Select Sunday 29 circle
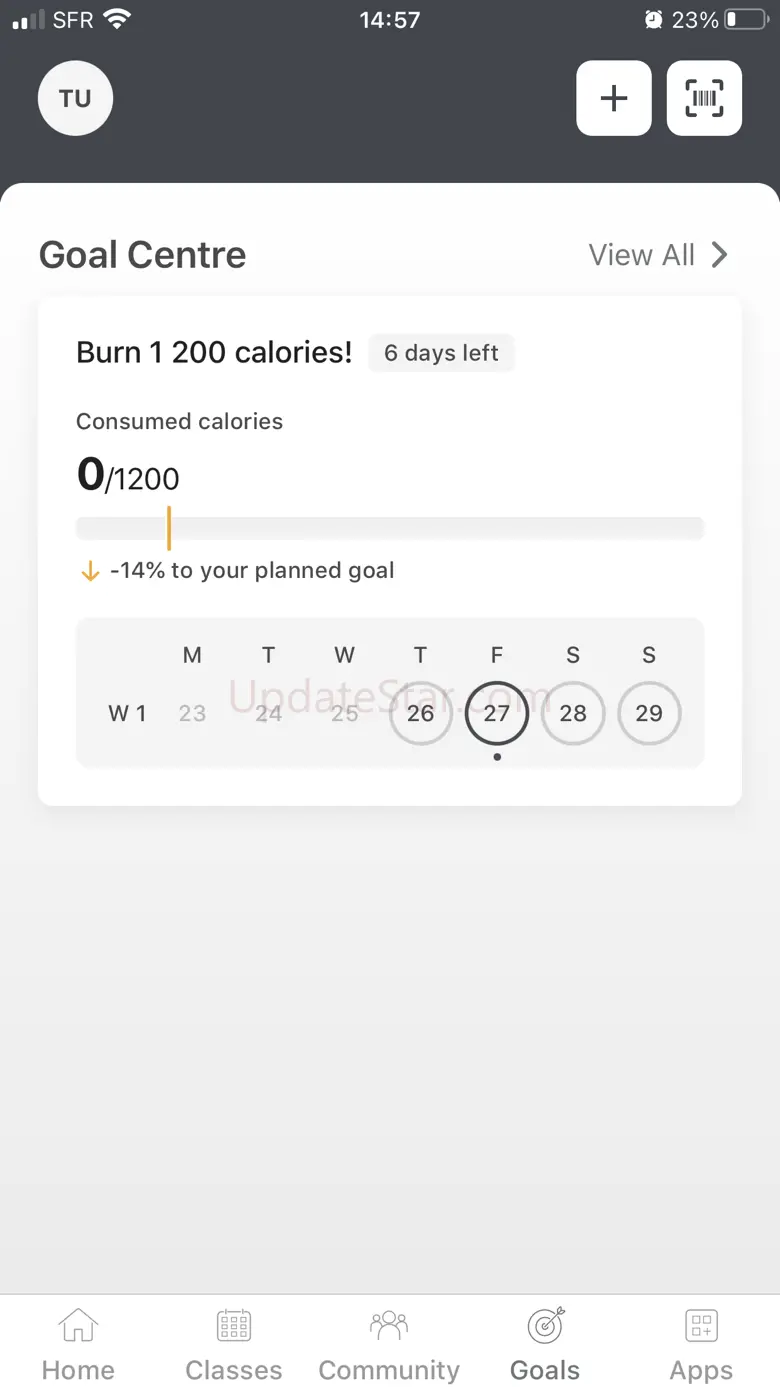Image resolution: width=780 pixels, height=1387 pixels. (649, 714)
